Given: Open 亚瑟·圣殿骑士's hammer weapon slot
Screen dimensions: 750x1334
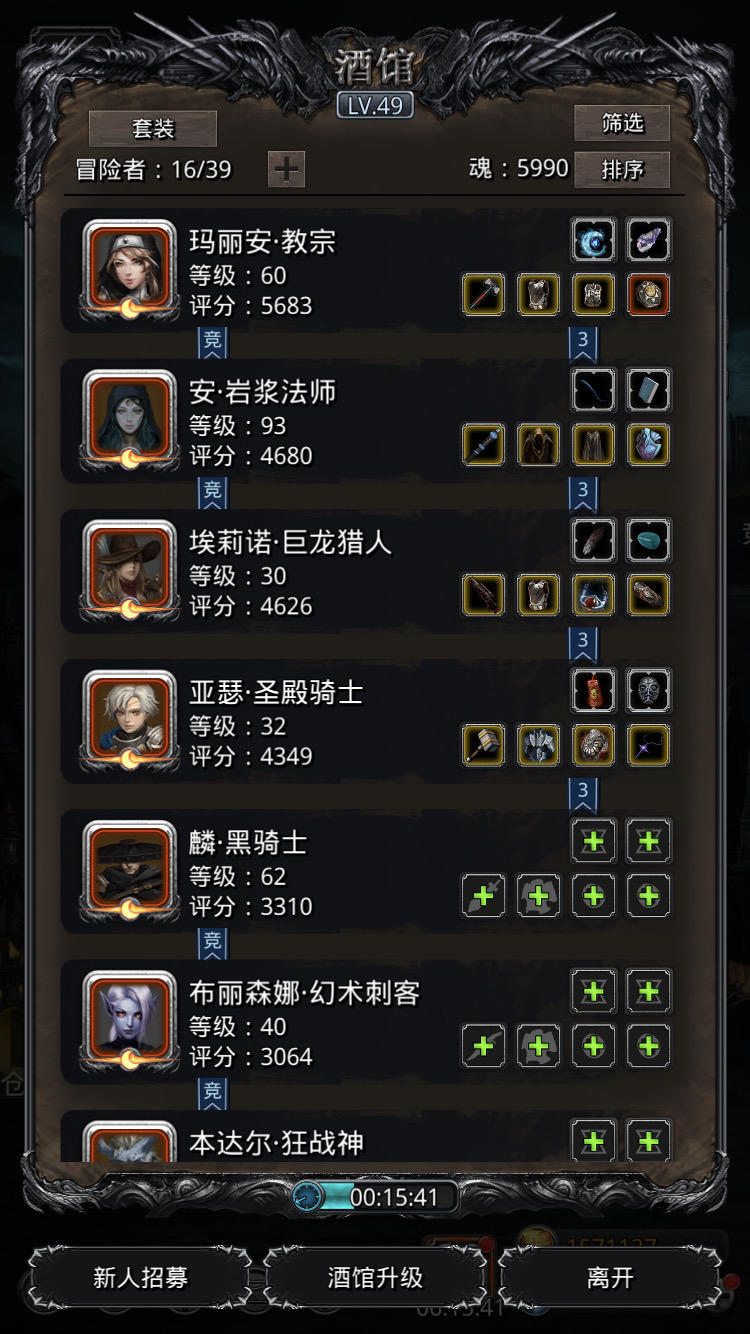Looking at the screenshot, I should pos(484,745).
